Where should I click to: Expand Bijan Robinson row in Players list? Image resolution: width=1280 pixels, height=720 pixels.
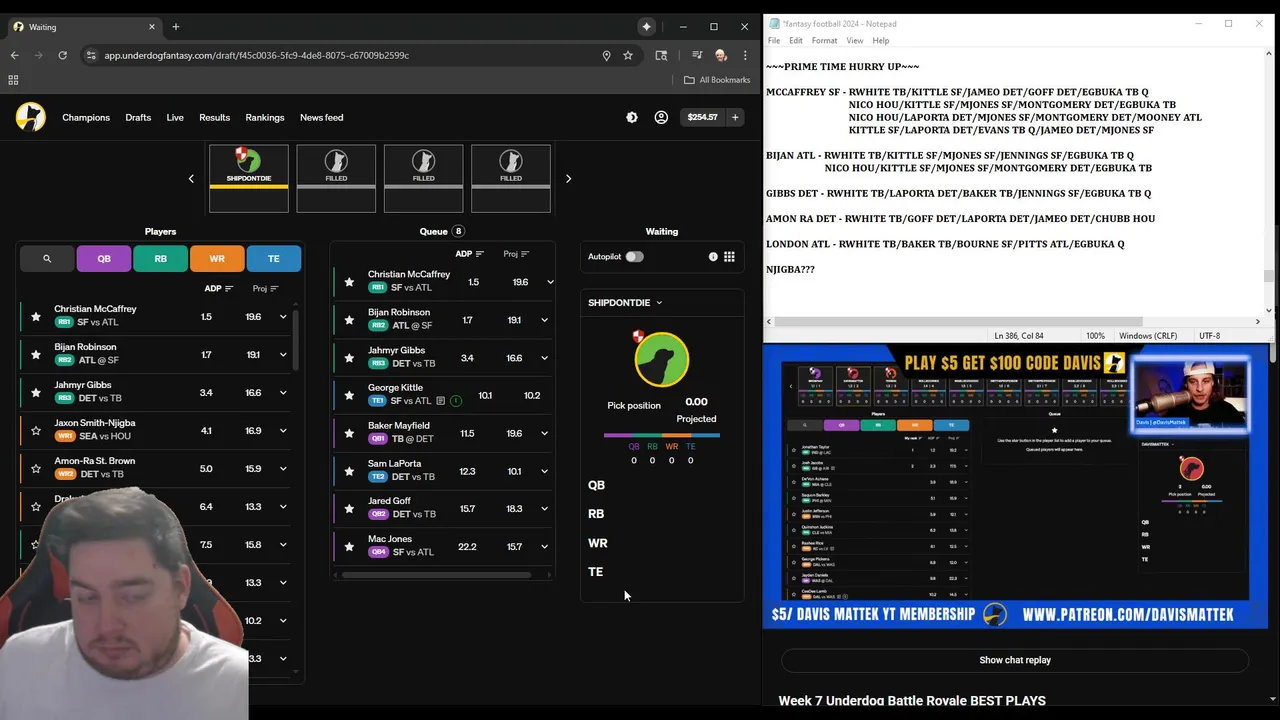point(283,355)
